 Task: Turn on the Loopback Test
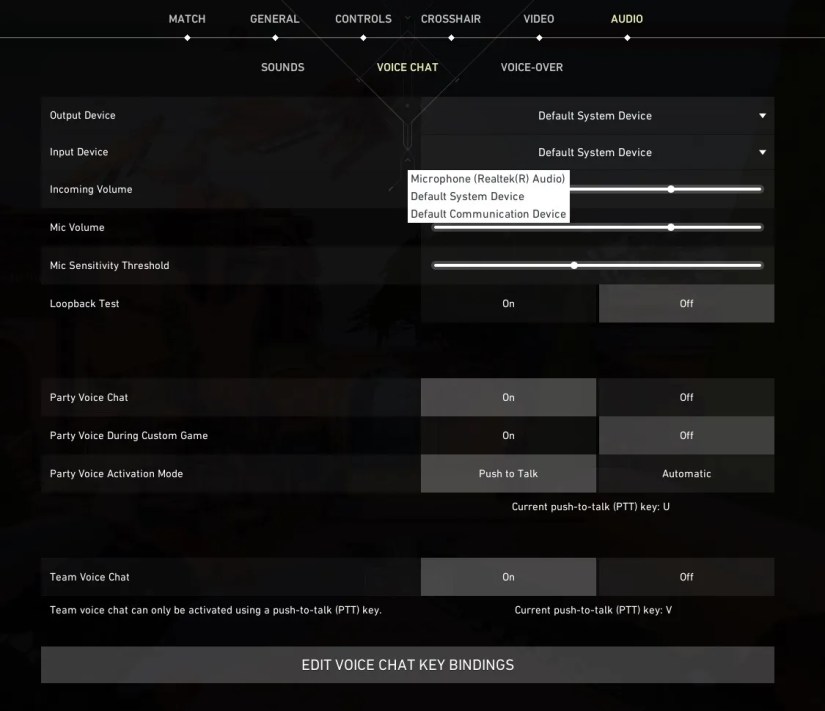coord(507,303)
